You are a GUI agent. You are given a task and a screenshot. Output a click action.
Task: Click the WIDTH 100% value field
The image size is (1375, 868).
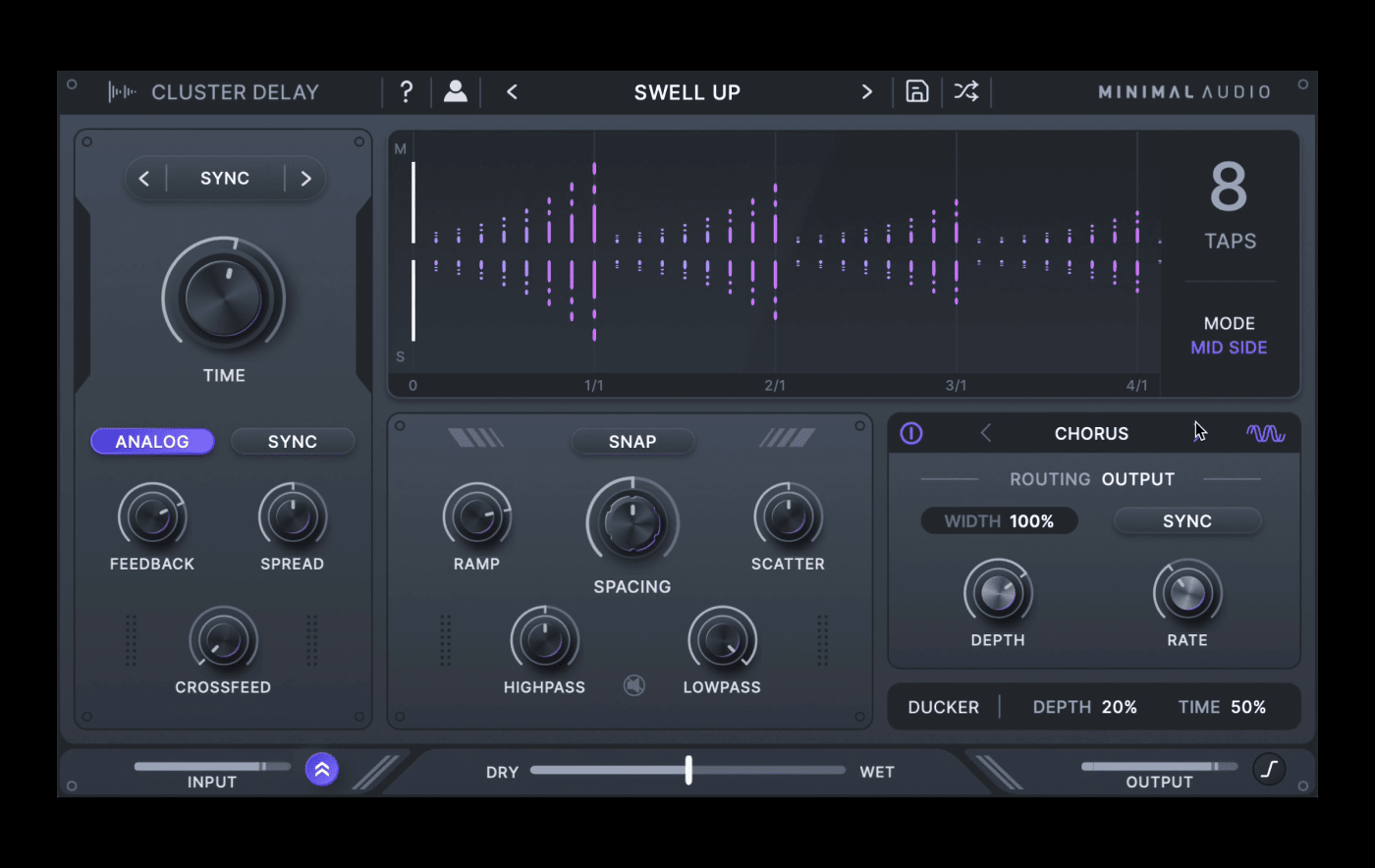[x=999, y=521]
